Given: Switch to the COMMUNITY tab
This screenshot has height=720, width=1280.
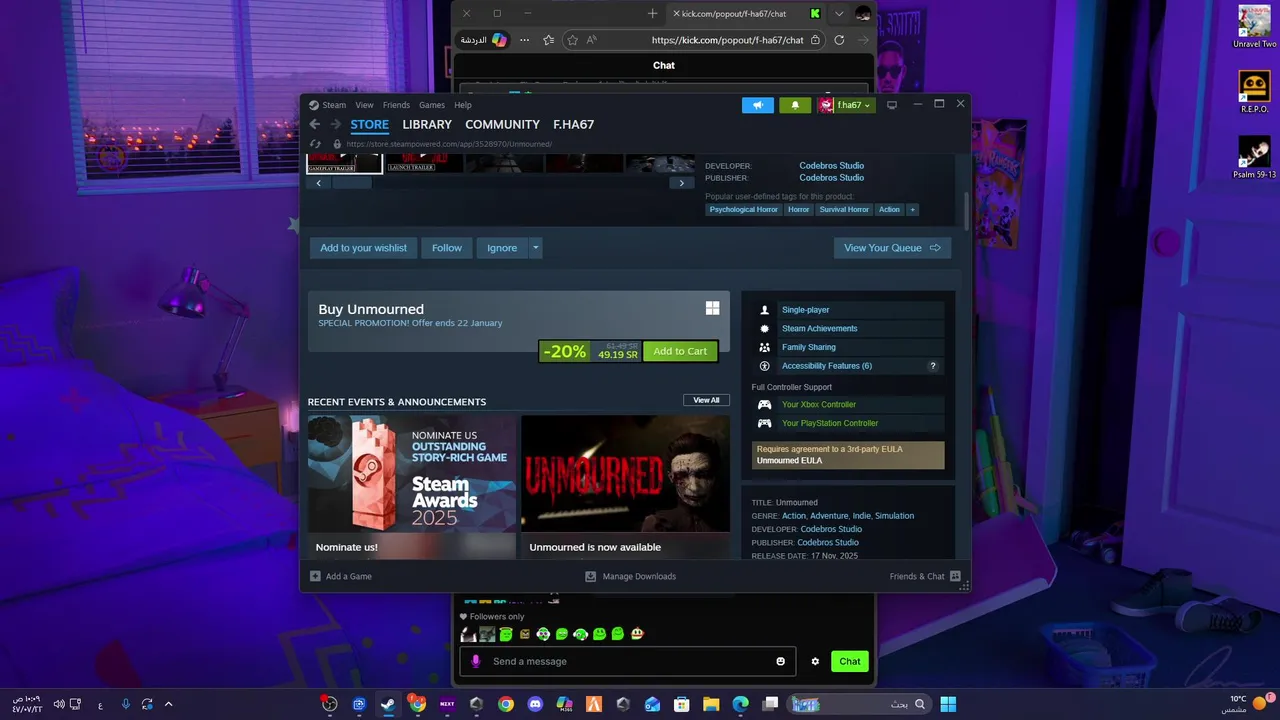Looking at the screenshot, I should click(x=502, y=125).
